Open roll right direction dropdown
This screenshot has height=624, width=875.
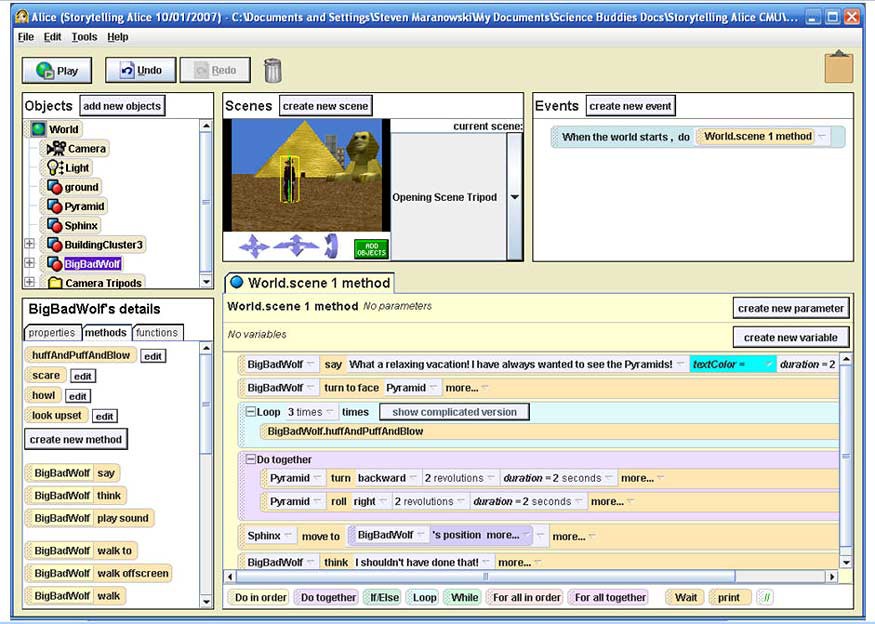(x=383, y=501)
